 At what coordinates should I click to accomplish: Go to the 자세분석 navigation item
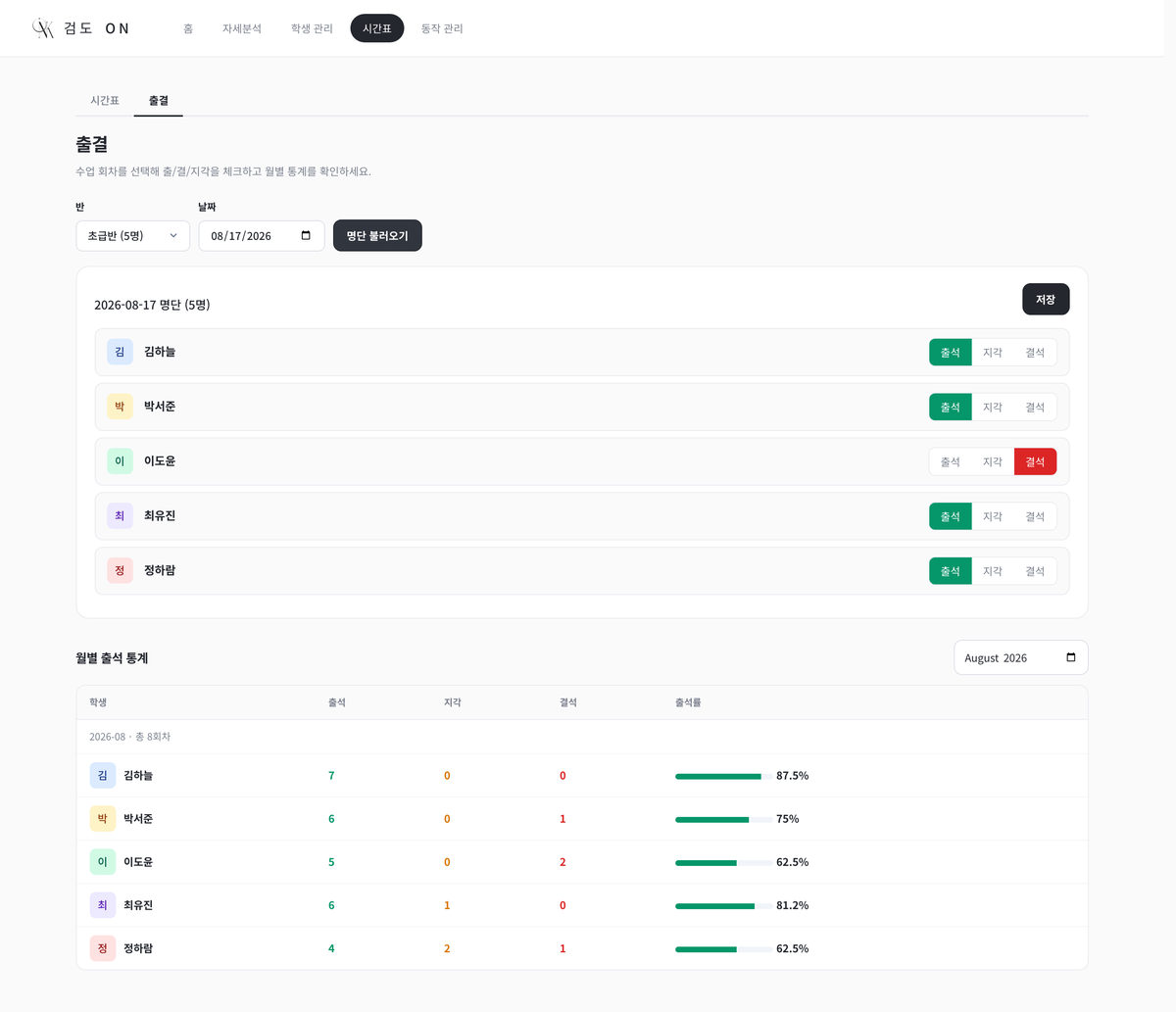pos(241,28)
